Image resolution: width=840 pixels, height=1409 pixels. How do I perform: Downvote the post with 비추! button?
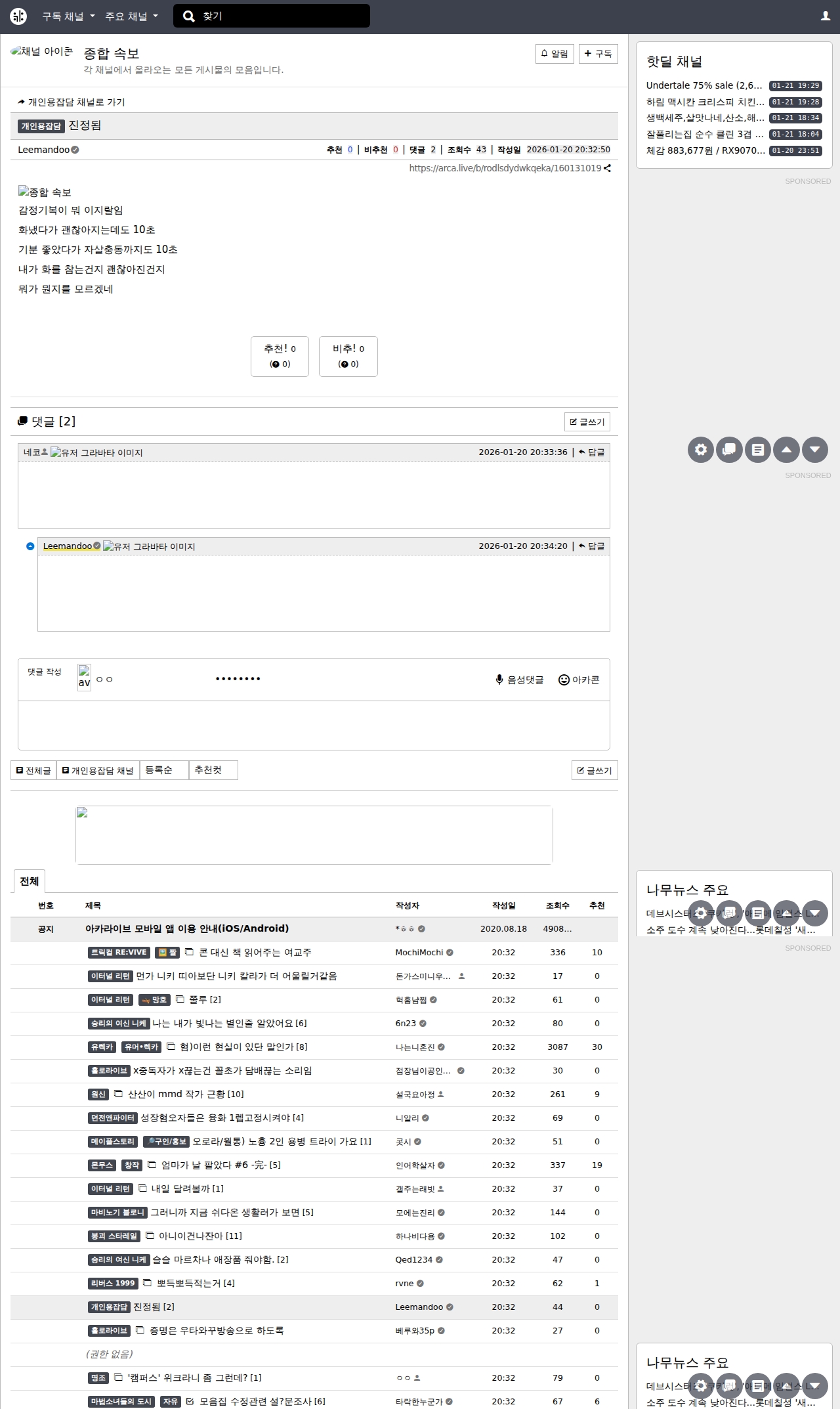tap(348, 357)
